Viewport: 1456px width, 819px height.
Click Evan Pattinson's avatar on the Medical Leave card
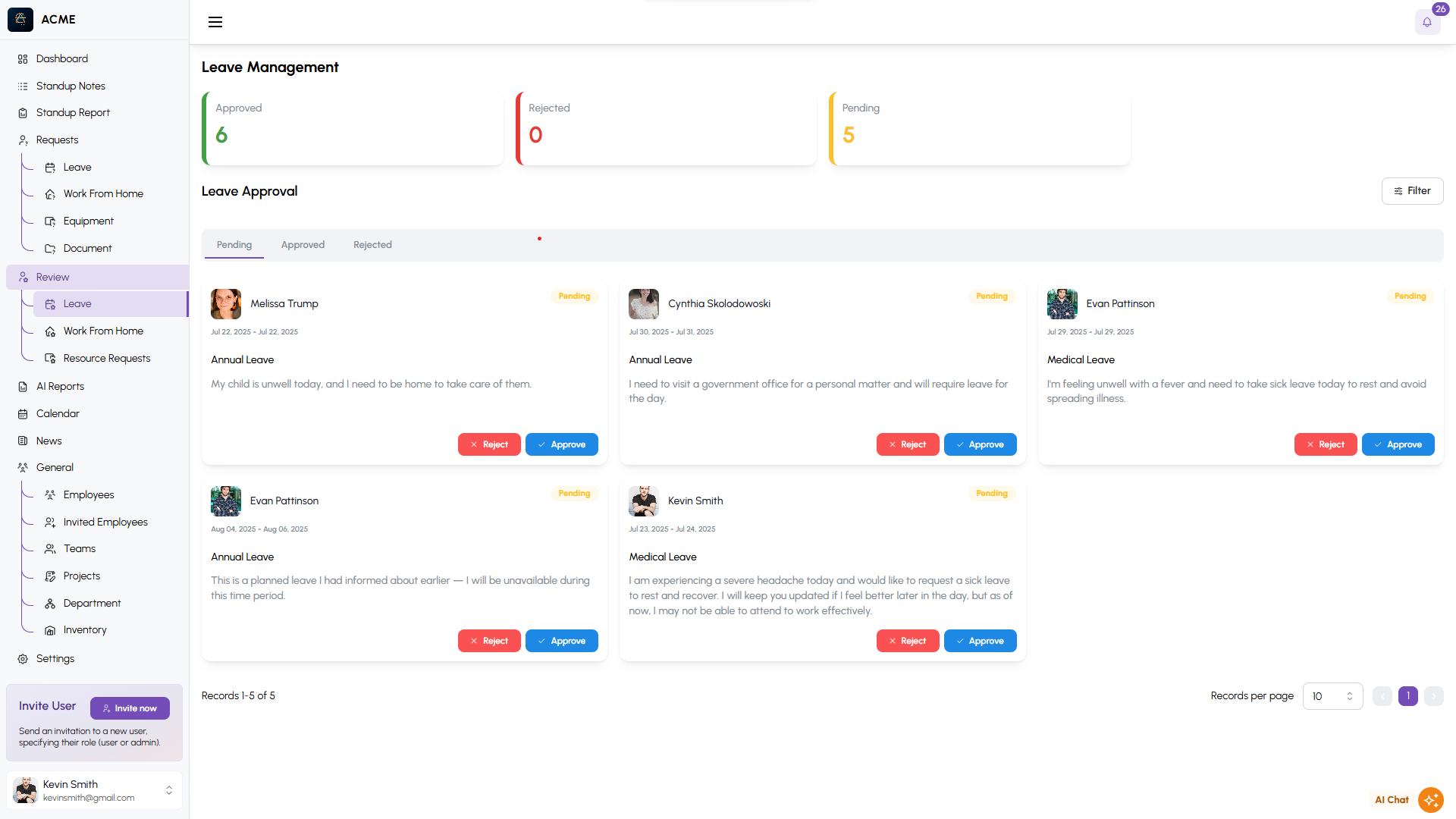pyautogui.click(x=1062, y=304)
